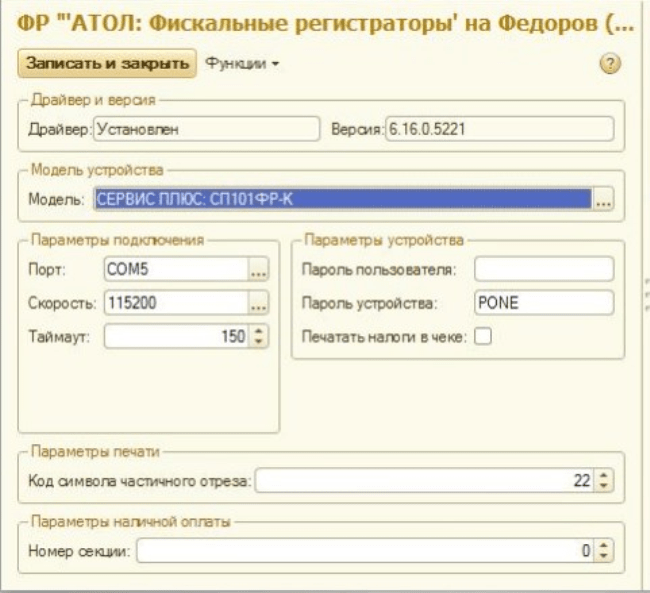
Task: Click the 'Параметры наличной оплаты' group label
Action: (x=131, y=521)
